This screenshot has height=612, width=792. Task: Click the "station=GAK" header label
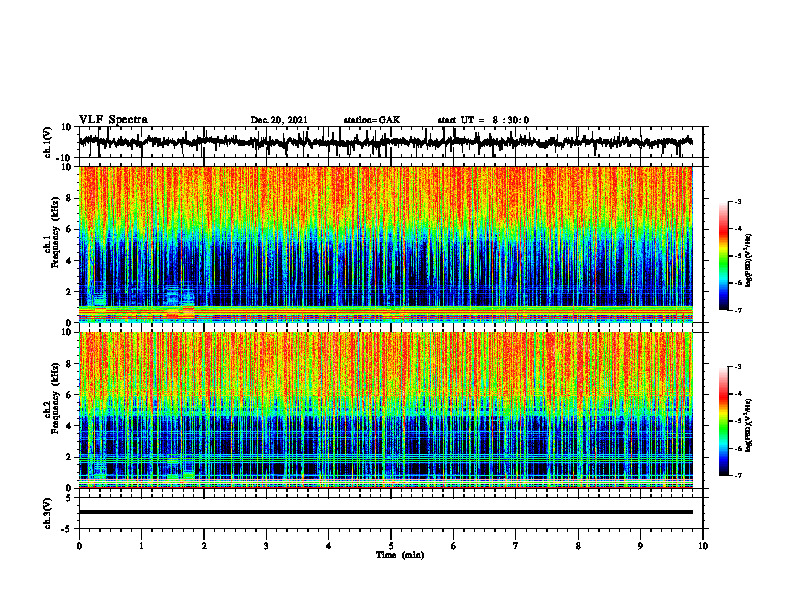point(371,120)
